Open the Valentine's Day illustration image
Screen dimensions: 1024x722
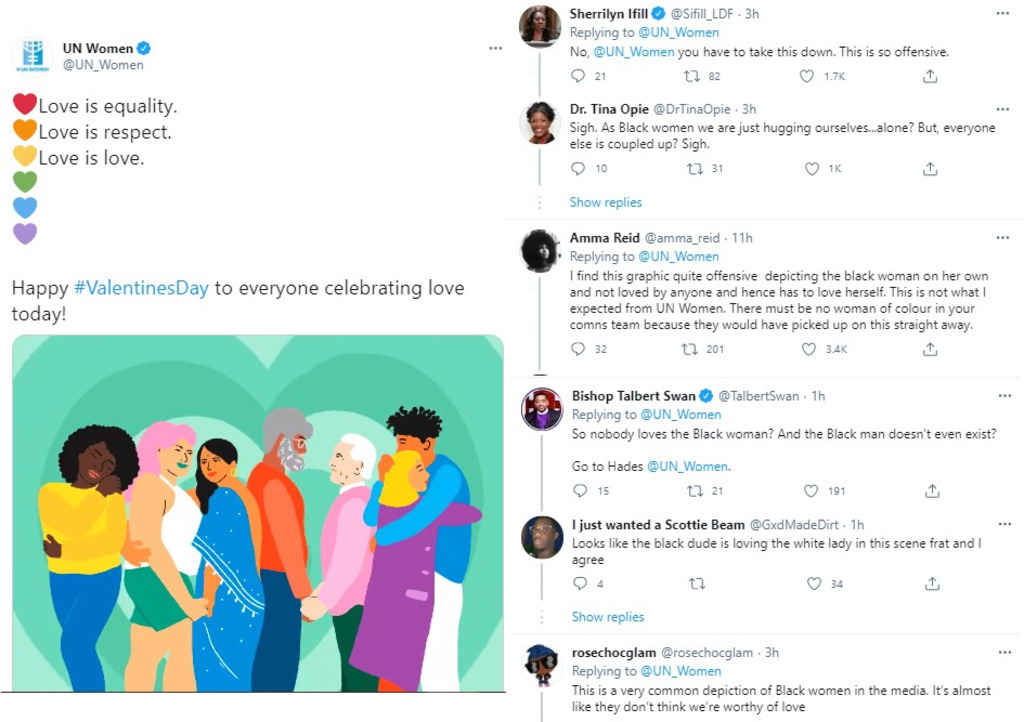pyautogui.click(x=257, y=513)
